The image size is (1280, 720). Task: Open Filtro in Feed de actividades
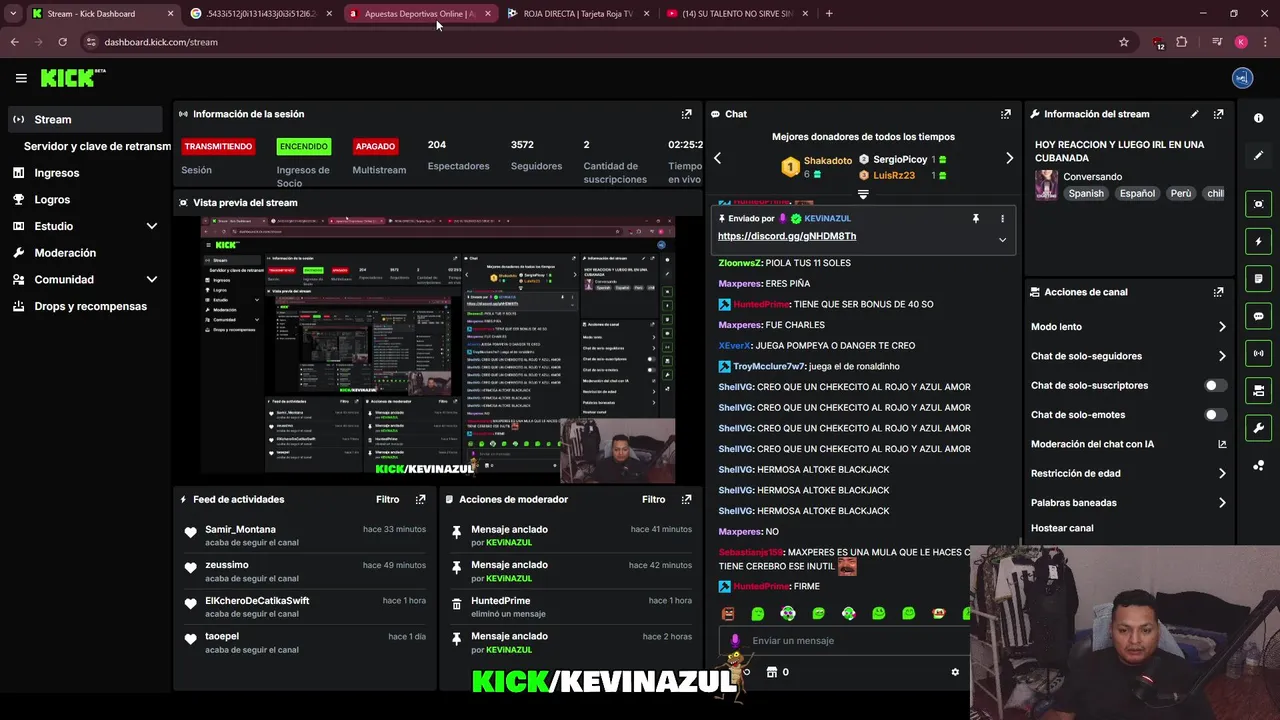click(388, 499)
